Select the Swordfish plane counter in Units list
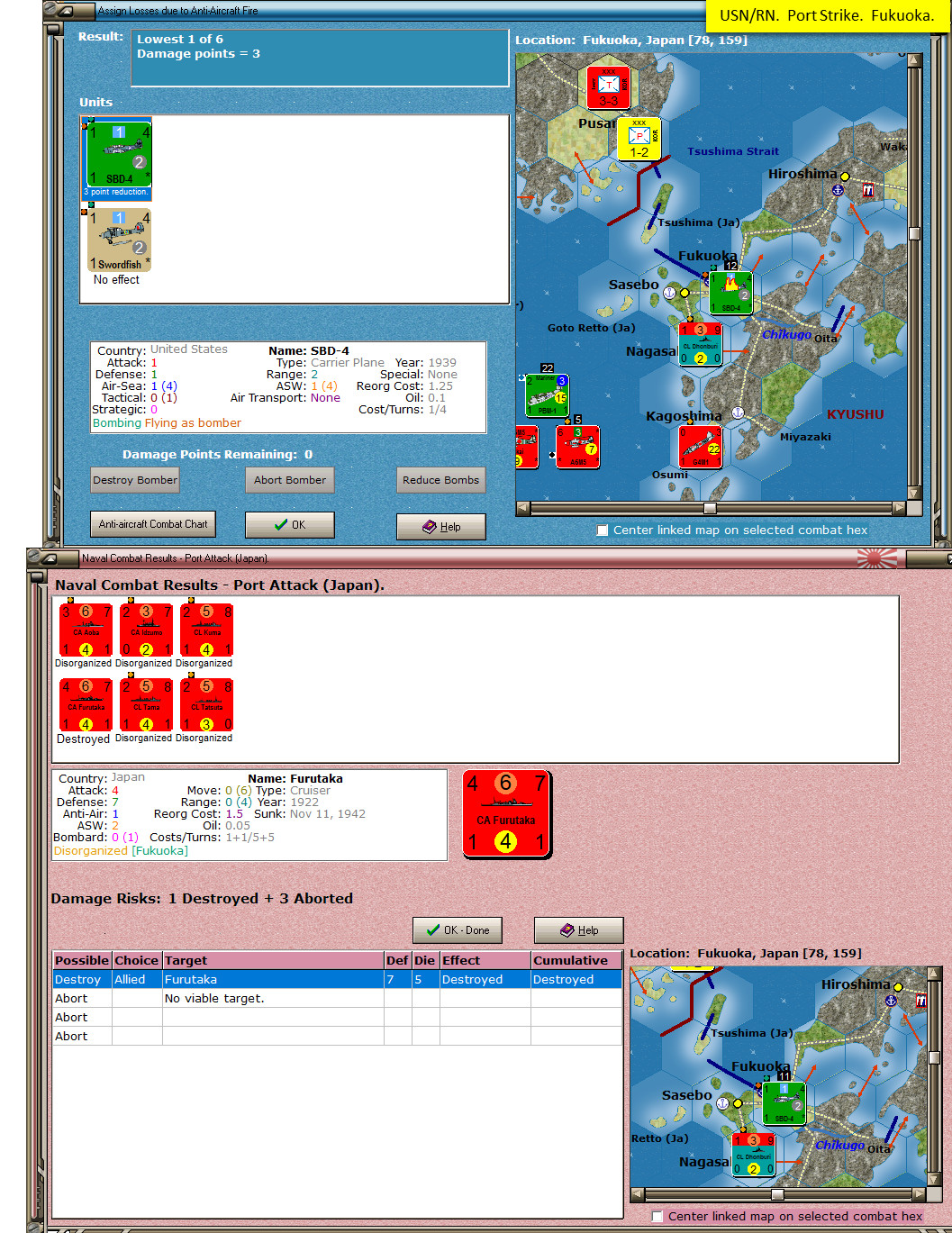The height and width of the screenshot is (1233, 952). 119,240
